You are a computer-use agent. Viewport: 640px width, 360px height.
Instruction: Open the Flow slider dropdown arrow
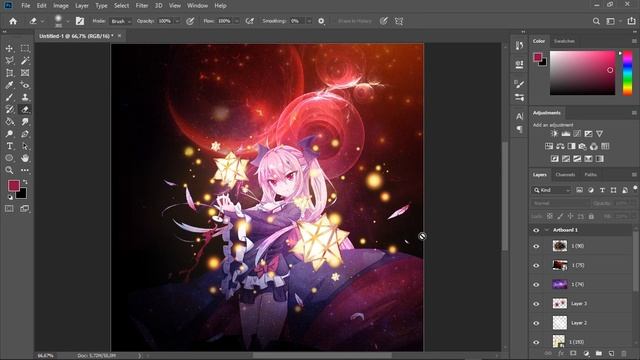236,21
